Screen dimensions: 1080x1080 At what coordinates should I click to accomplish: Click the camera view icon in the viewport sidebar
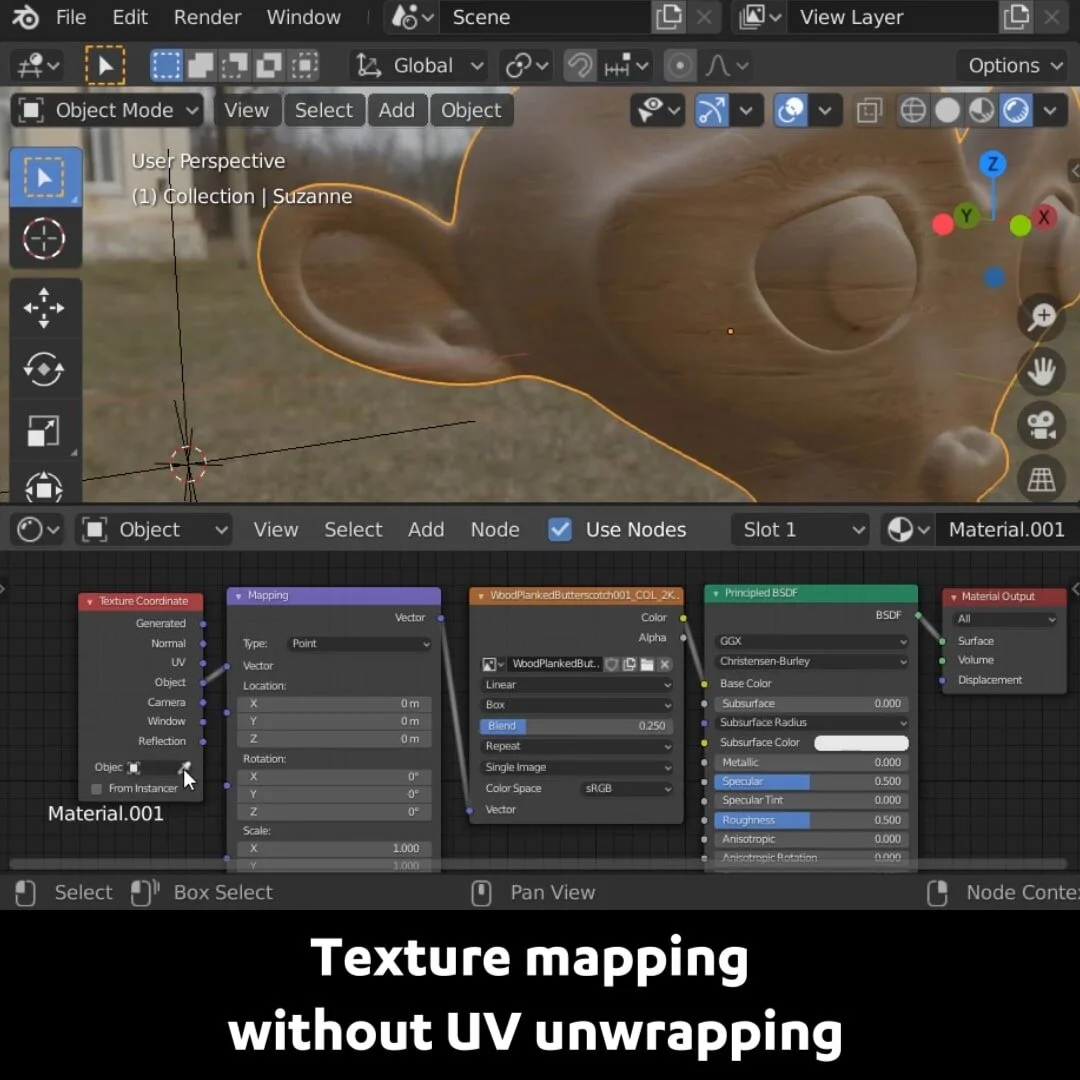click(x=1040, y=424)
